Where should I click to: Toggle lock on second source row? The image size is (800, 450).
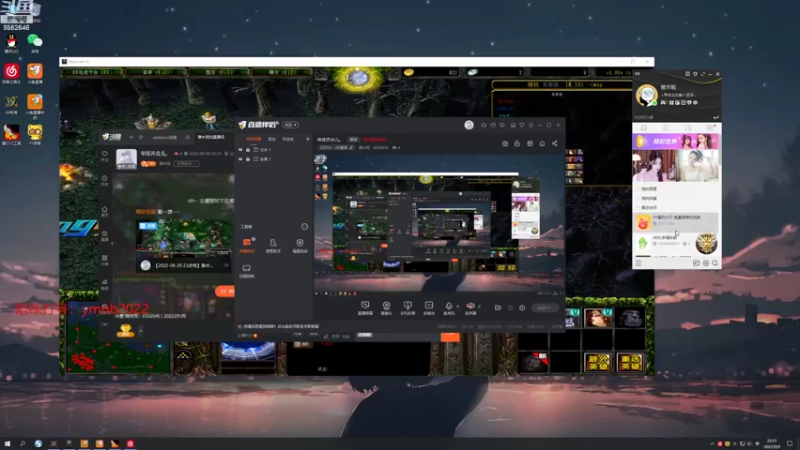point(248,159)
